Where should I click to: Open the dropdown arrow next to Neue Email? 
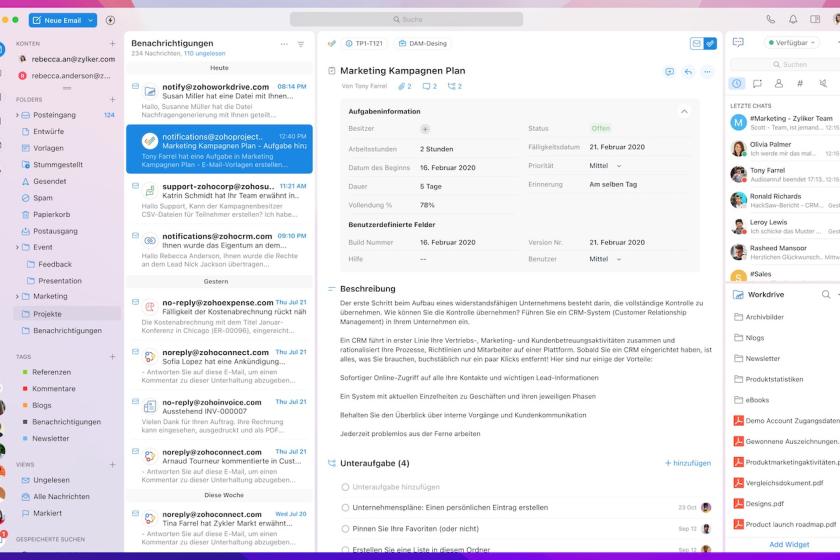91,20
